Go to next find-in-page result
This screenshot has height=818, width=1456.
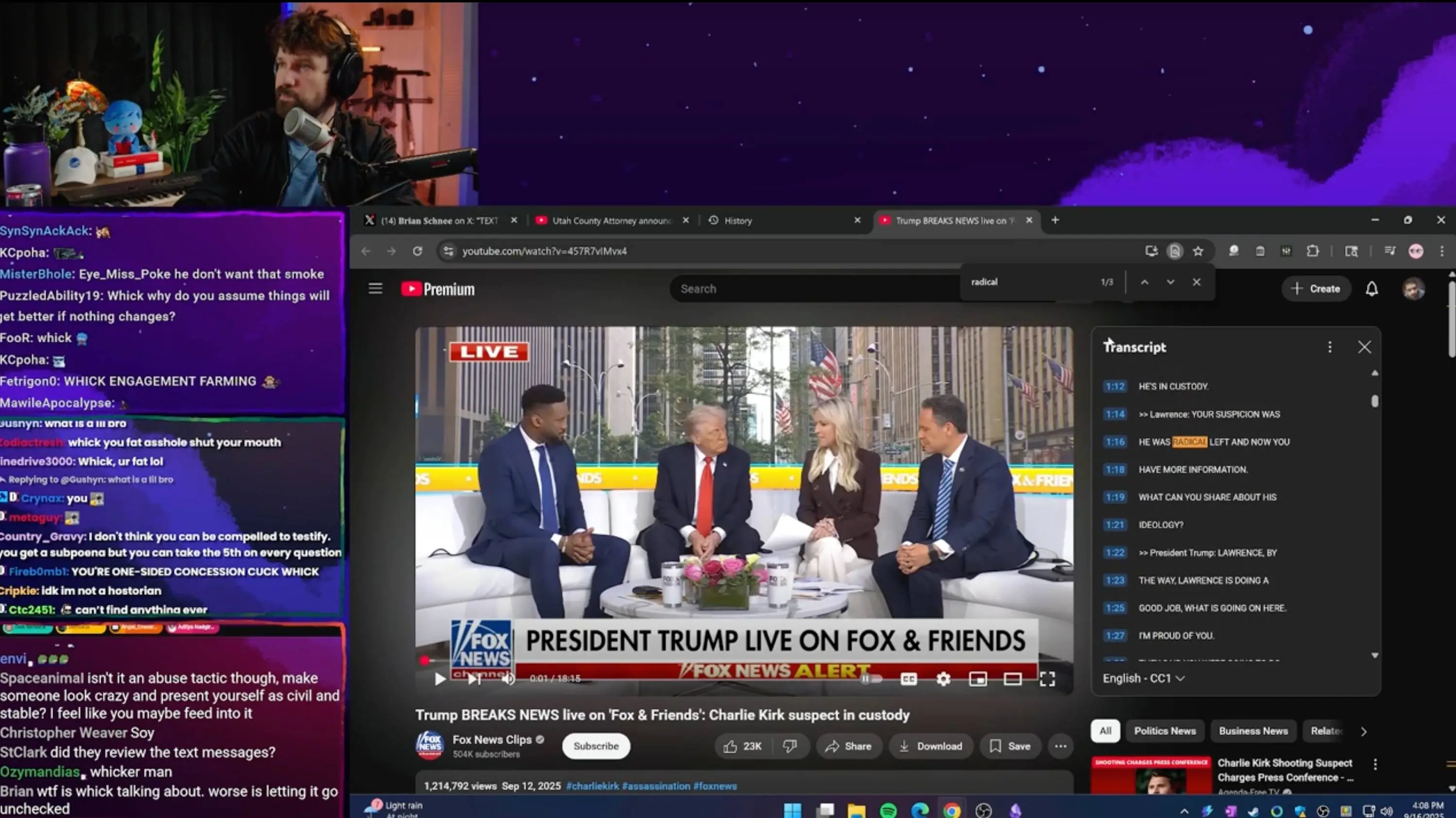[1170, 282]
